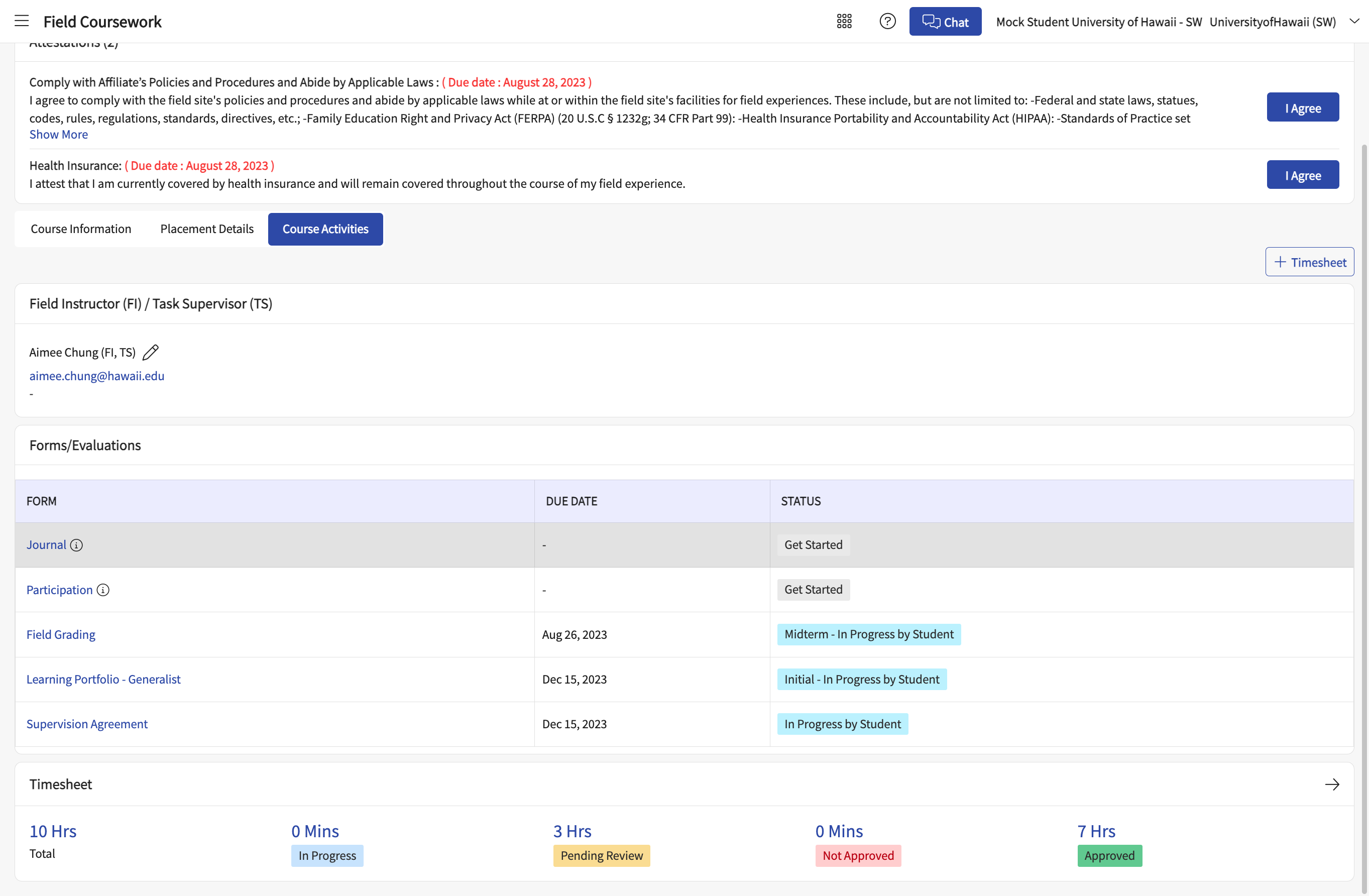Add a new Timesheet entry
The height and width of the screenshot is (896, 1369).
click(1309, 262)
